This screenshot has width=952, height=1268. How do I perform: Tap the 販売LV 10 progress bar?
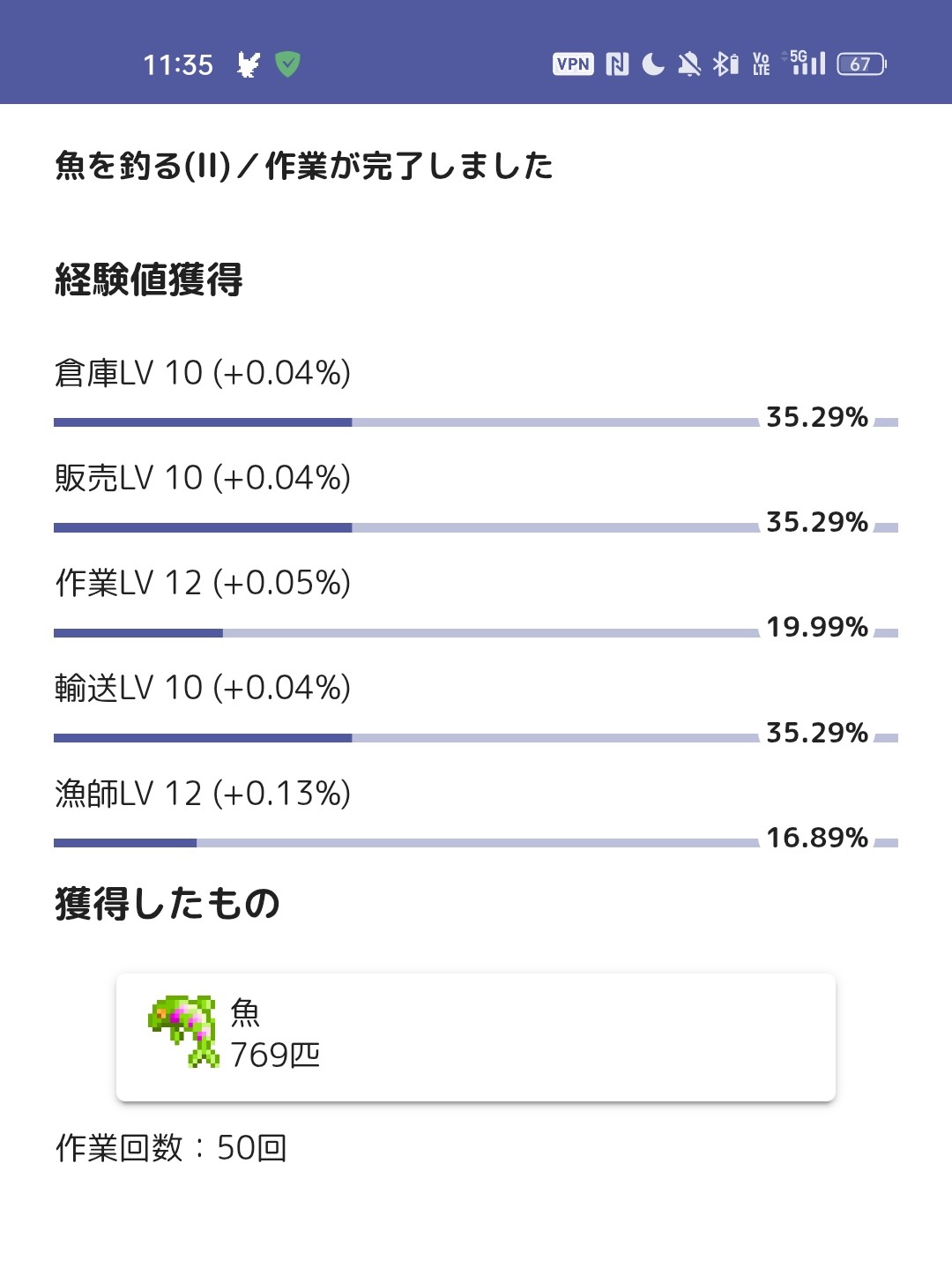476,527
